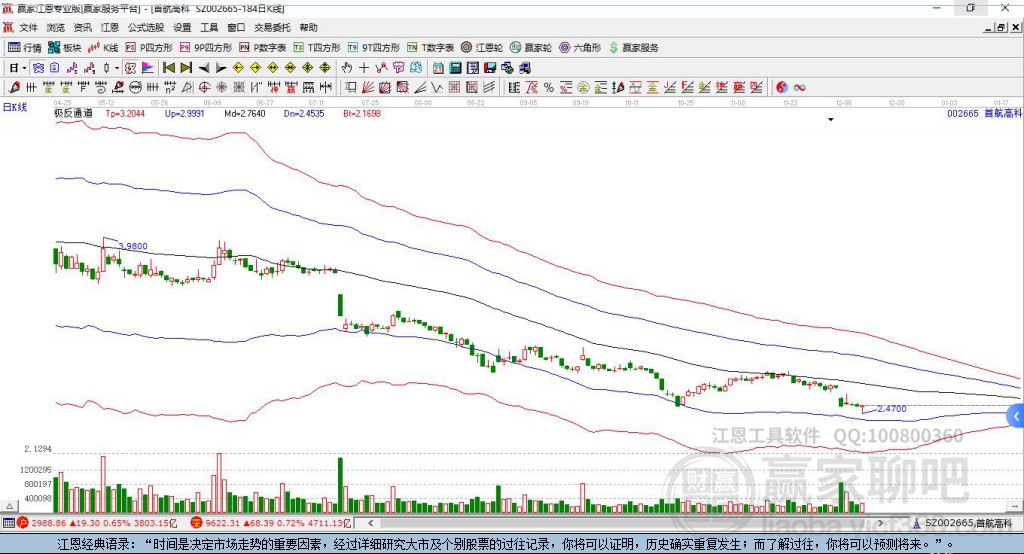Viewport: 1024px width, 554px height.
Task: Click the blue infinity loop icon
Action: coord(799,88)
